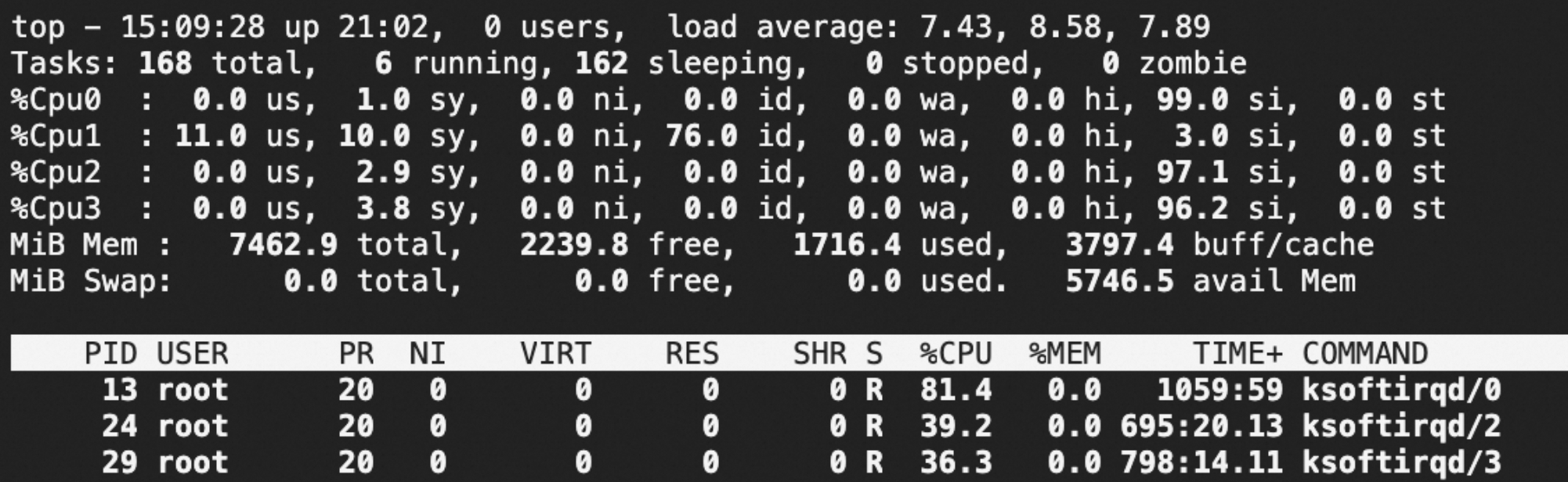Click the 81.4 CPU usage value
The image size is (1568, 482).
point(956,390)
